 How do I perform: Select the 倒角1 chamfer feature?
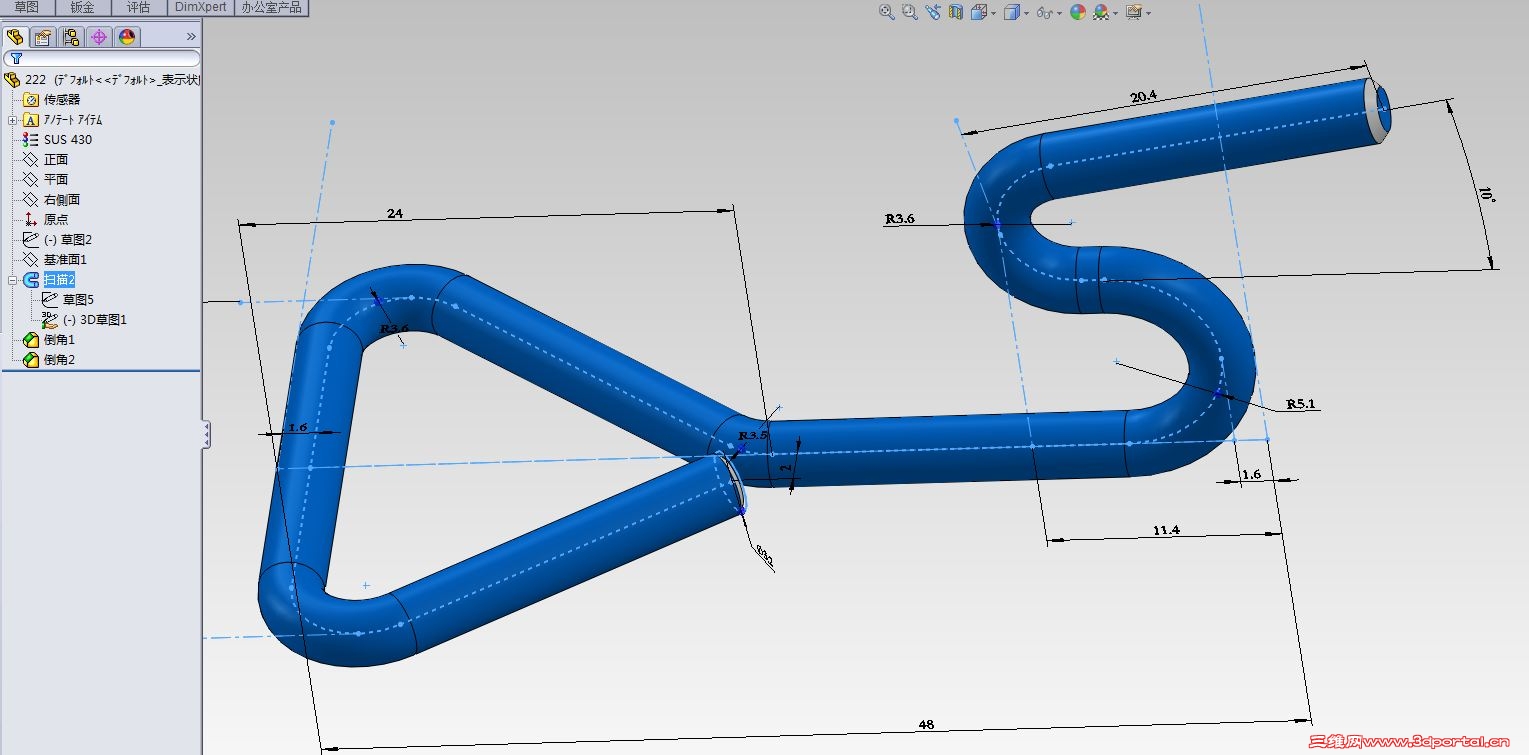pos(49,340)
